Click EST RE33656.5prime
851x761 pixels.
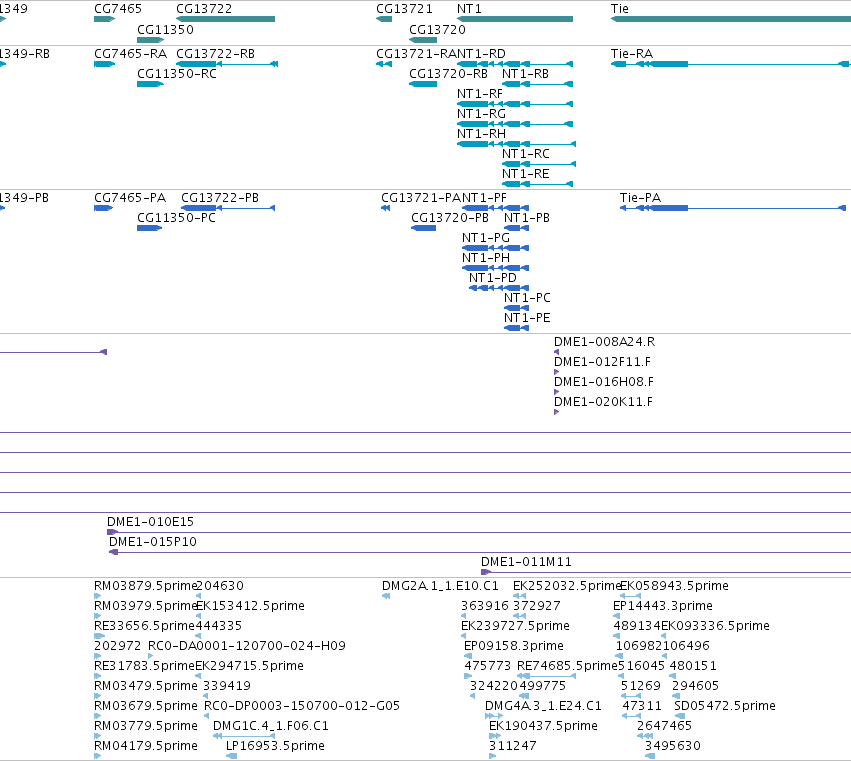point(144,626)
